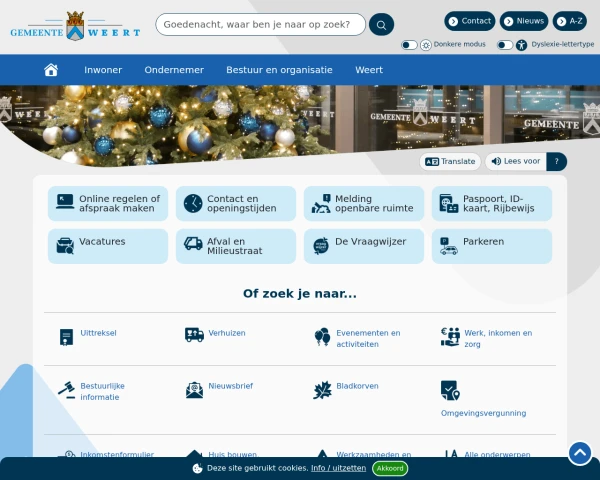Click the scroll-to-top arrow button
Screen dimensions: 600x480
[580, 453]
